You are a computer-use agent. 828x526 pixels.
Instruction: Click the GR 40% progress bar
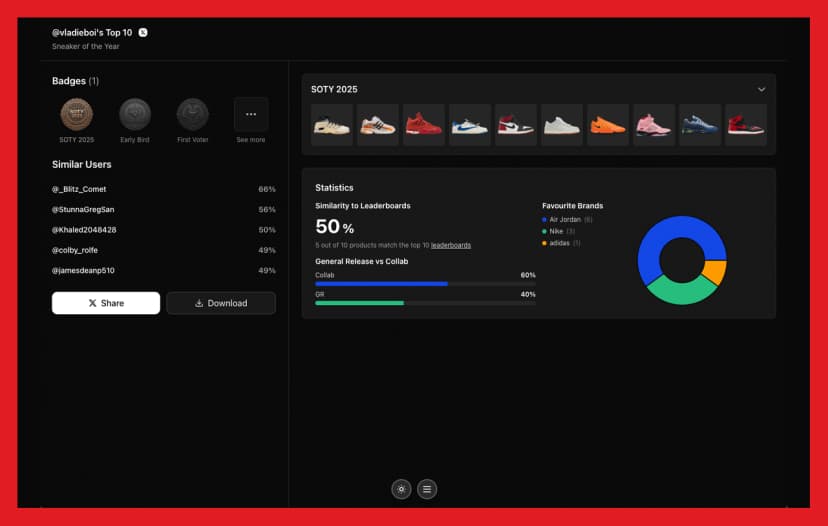click(425, 303)
